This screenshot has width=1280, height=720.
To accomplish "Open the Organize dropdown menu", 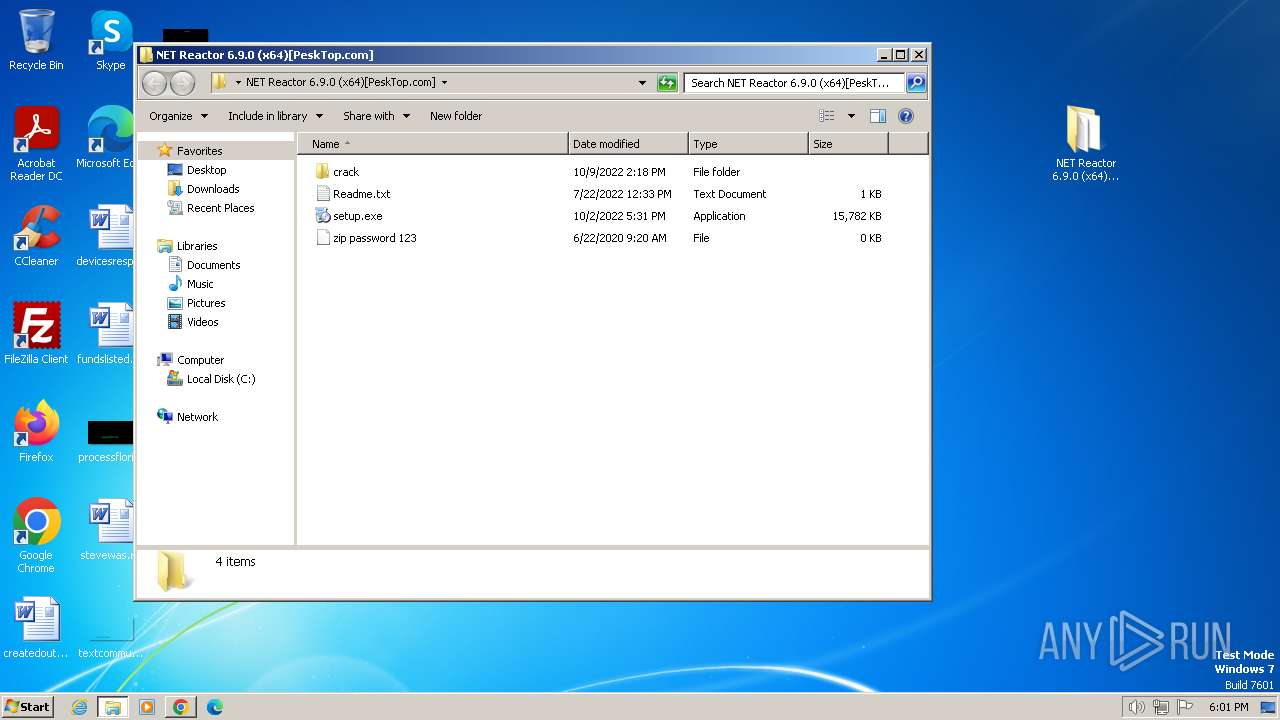I will [x=178, y=116].
